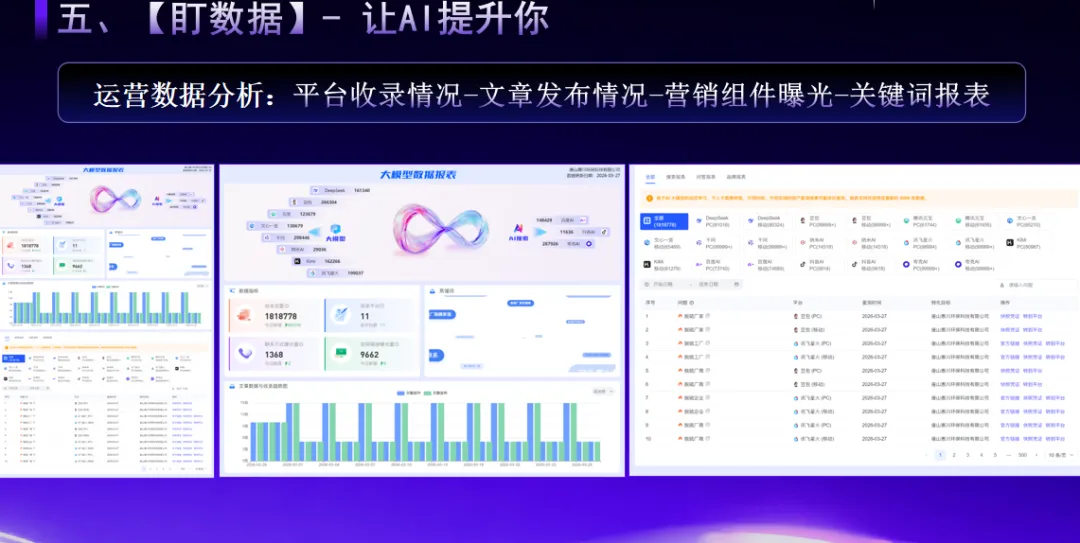
Task: Select the 抖音AI 移动 platform tile
Action: coord(869,265)
